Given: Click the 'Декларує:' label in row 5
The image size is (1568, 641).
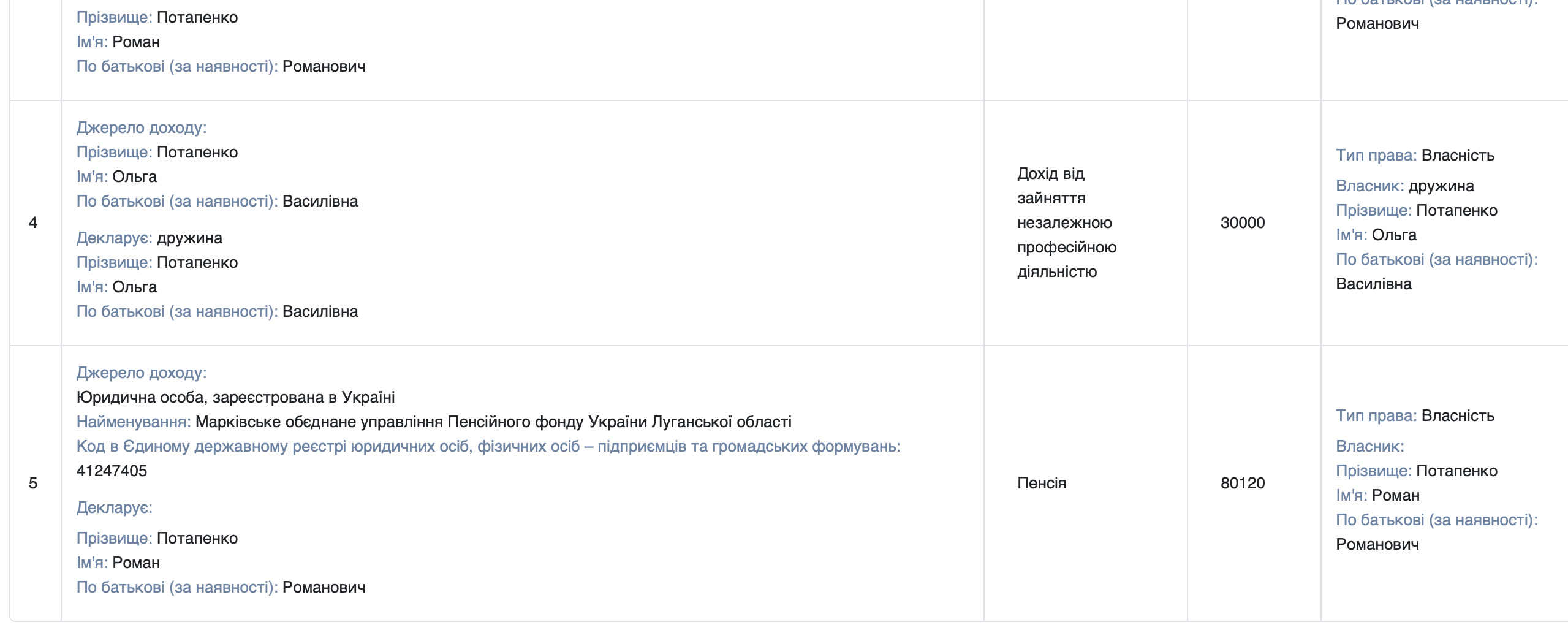Looking at the screenshot, I should (x=115, y=507).
